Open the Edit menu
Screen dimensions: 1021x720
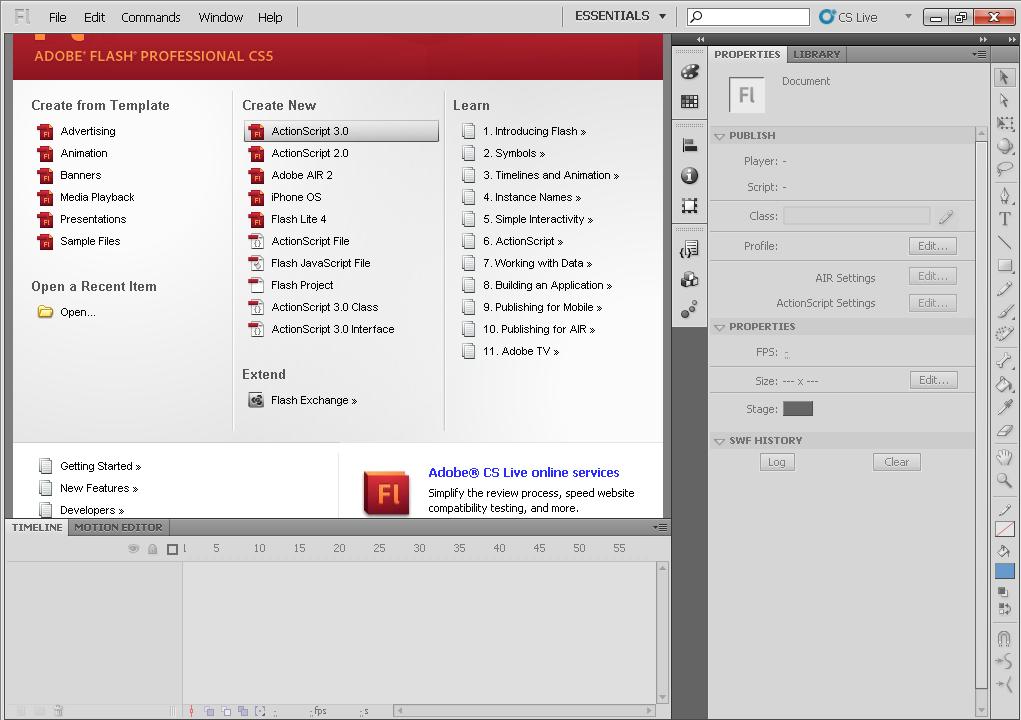pyautogui.click(x=94, y=18)
